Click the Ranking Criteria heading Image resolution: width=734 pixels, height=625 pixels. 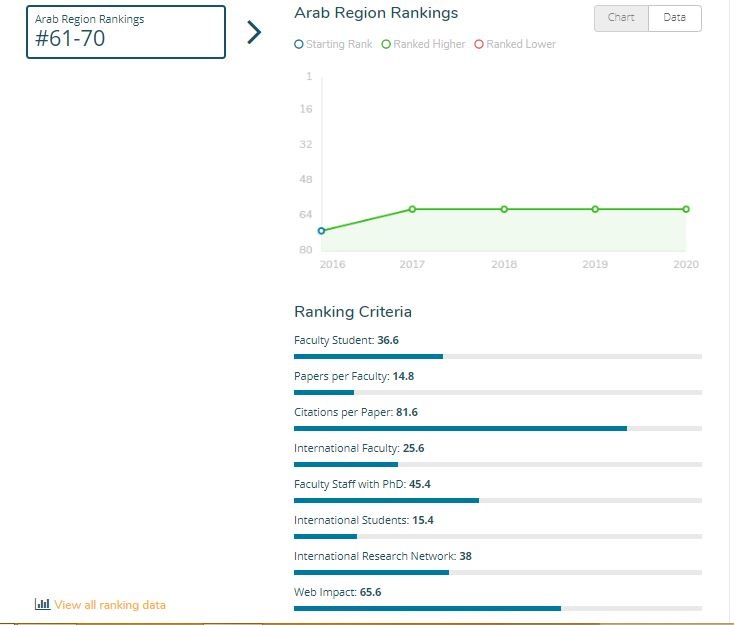point(352,312)
